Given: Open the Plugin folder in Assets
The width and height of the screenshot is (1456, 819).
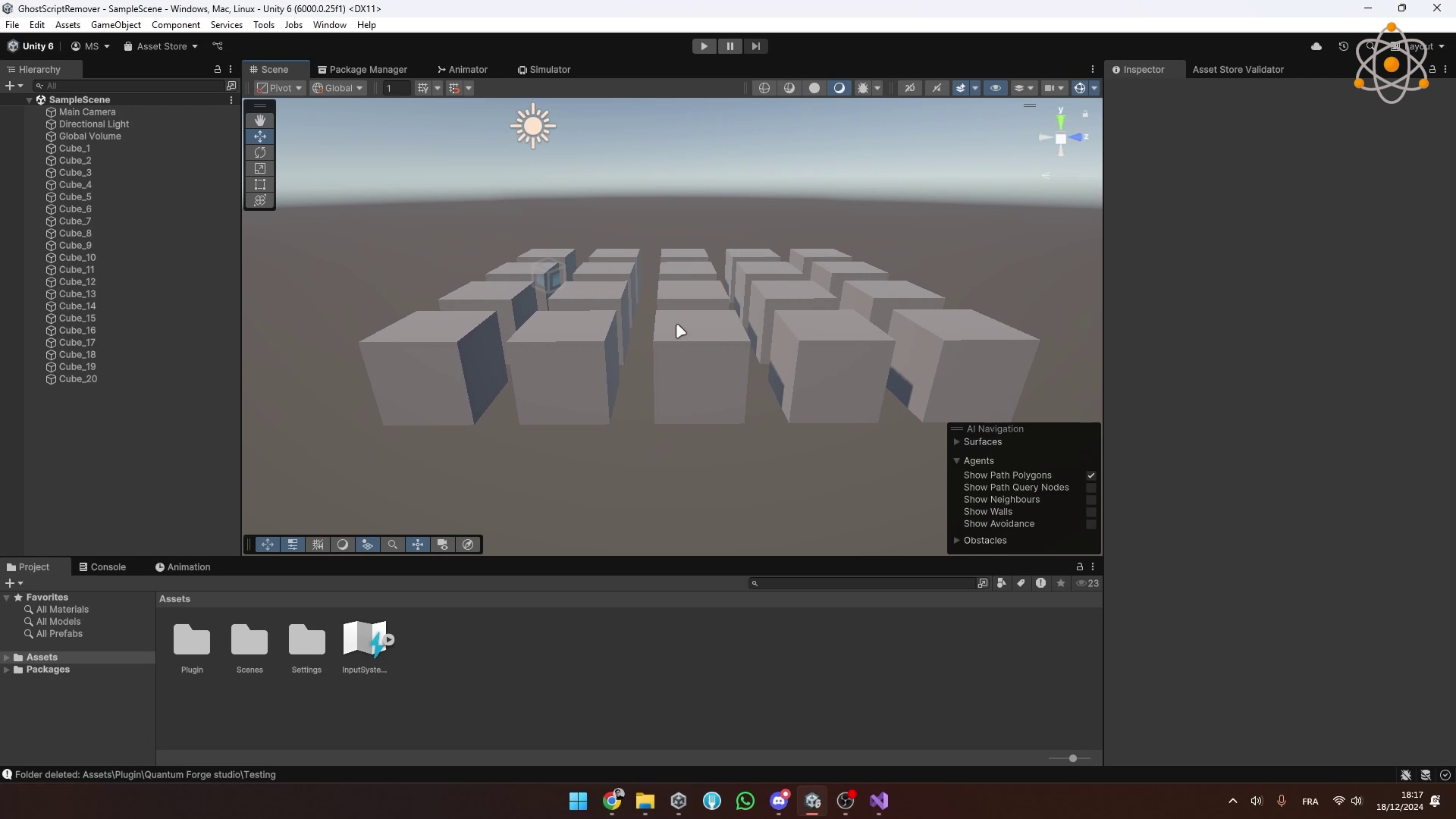Looking at the screenshot, I should 192,648.
